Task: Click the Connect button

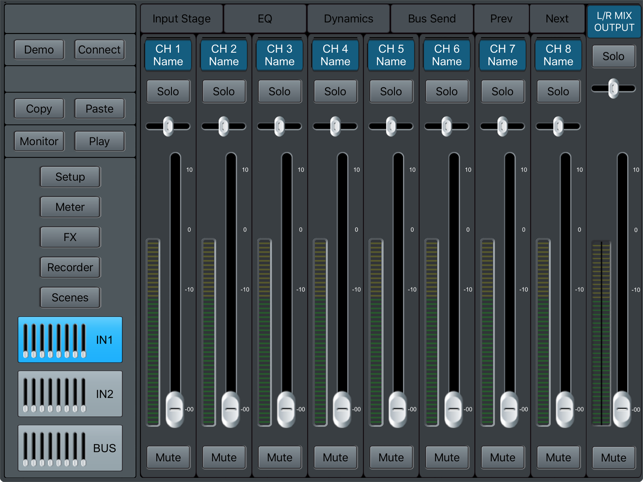Action: coord(99,50)
